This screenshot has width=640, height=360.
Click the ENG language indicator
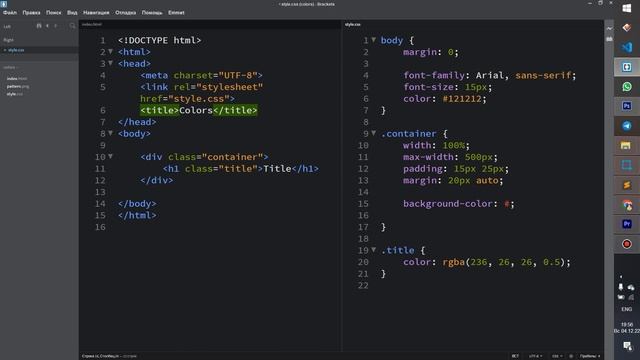627,309
